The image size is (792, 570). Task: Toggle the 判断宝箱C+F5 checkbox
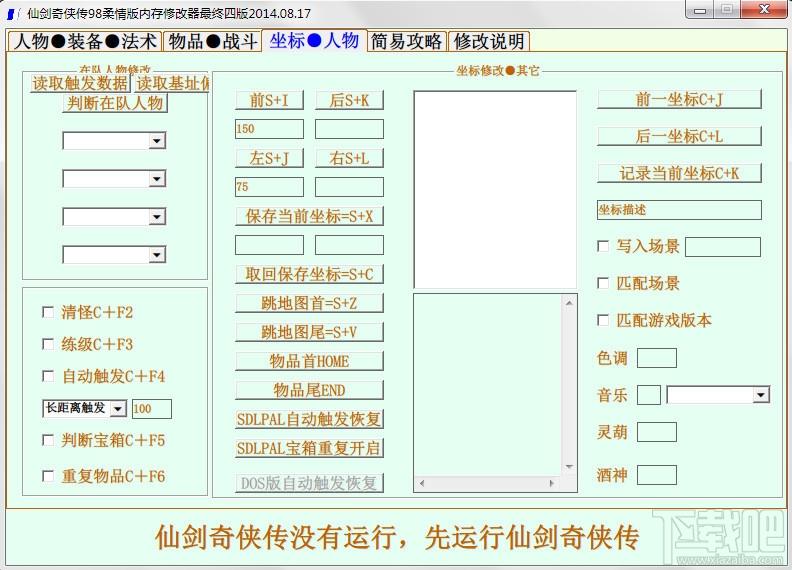[48, 440]
